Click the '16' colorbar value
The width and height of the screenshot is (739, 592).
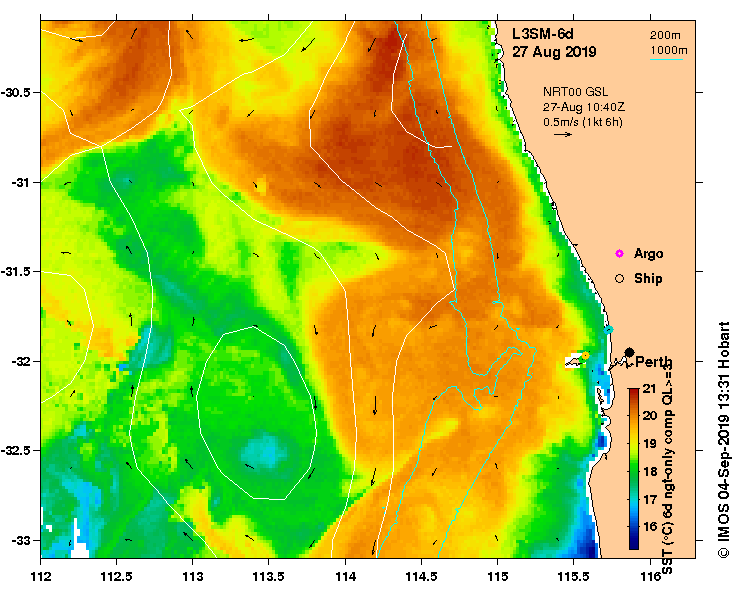649,526
